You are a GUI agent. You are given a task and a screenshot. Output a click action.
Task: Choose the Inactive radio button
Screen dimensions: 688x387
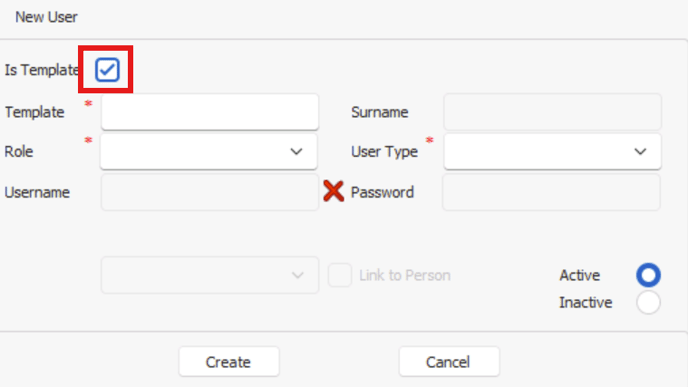point(648,302)
